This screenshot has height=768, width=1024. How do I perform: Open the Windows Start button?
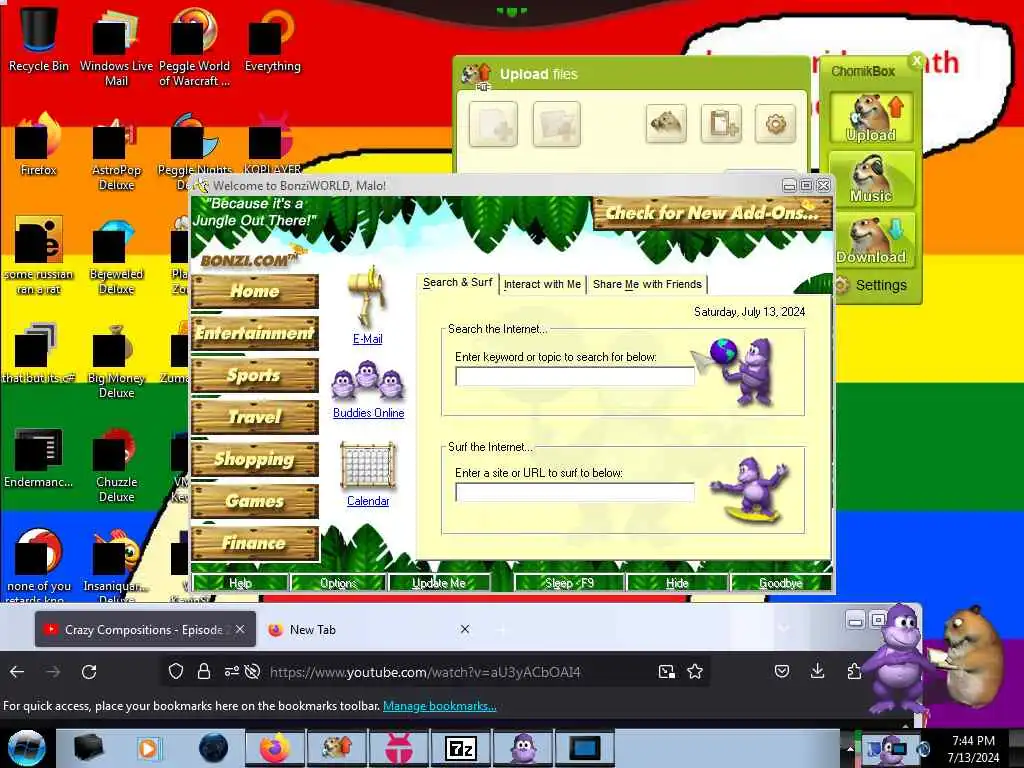click(26, 748)
